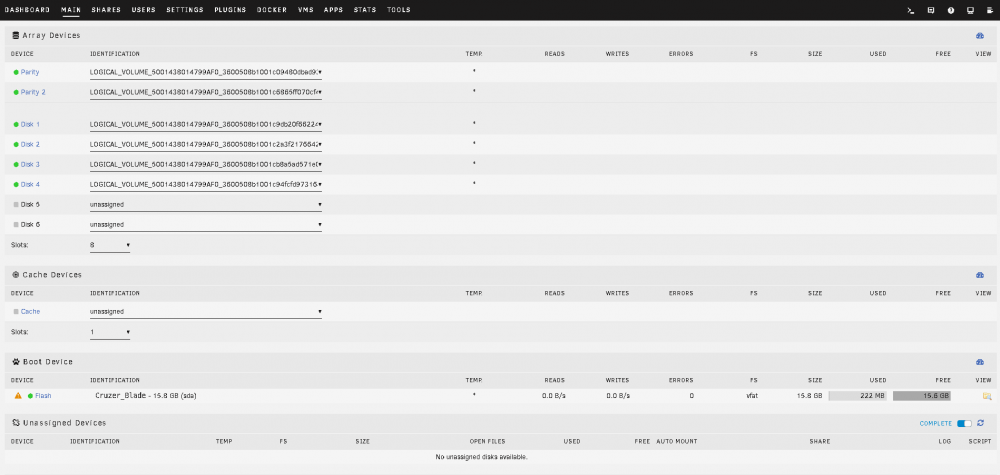
Task: Click the green status dot for Disk 2
Action: [16, 145]
